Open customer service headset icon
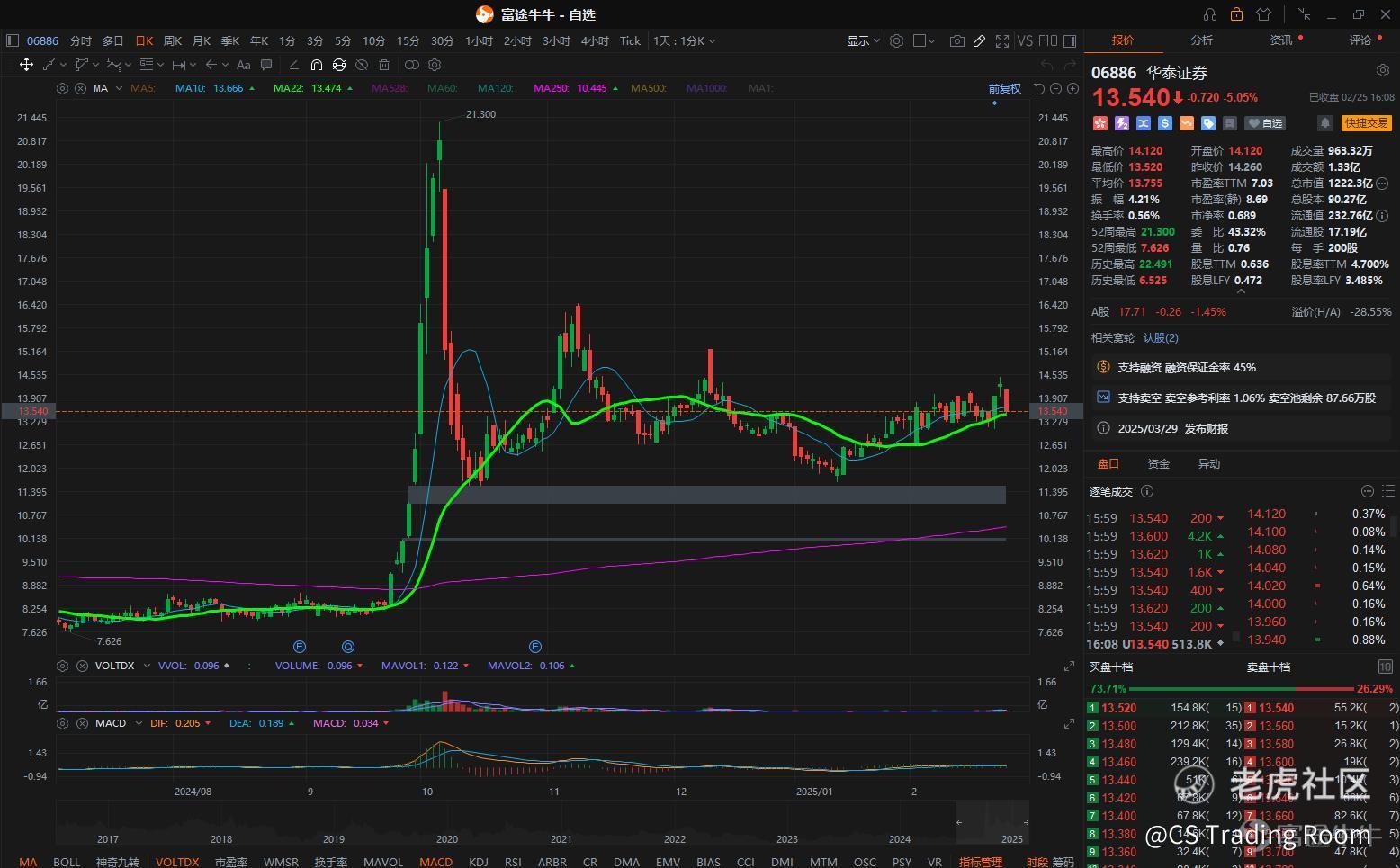The image size is (1400, 868). (1209, 14)
